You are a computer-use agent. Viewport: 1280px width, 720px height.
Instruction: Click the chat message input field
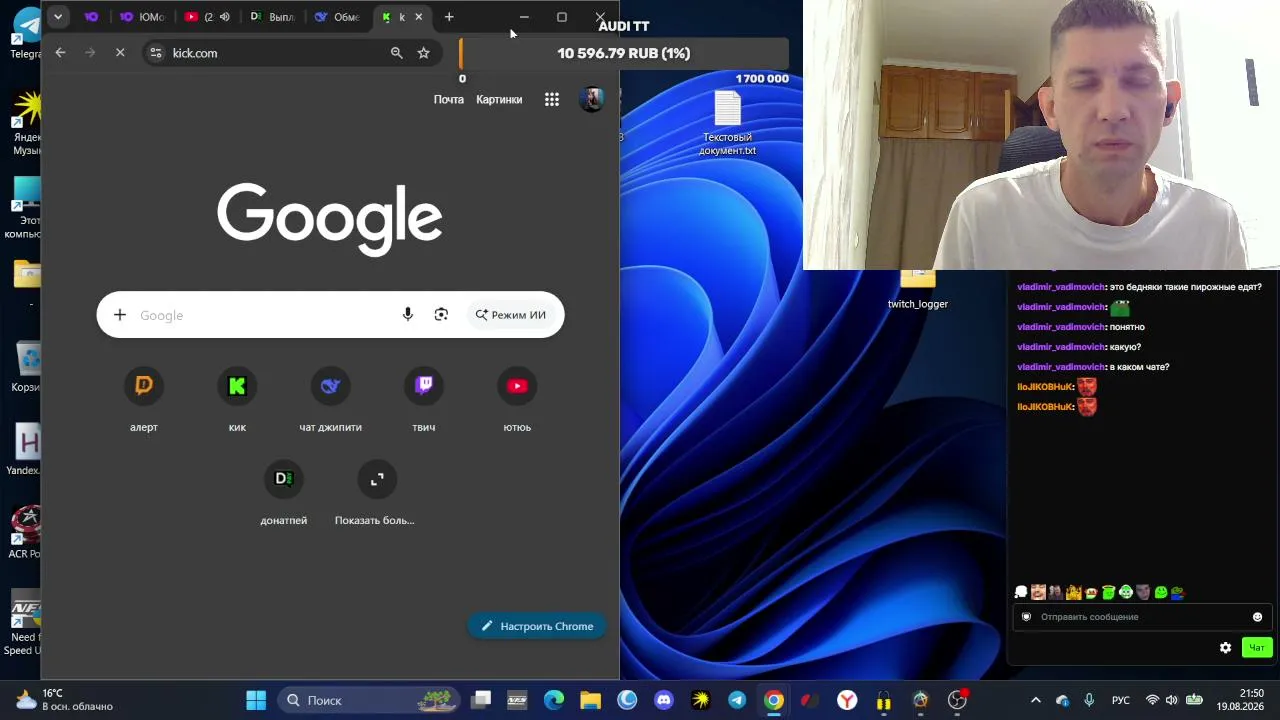coord(1142,617)
